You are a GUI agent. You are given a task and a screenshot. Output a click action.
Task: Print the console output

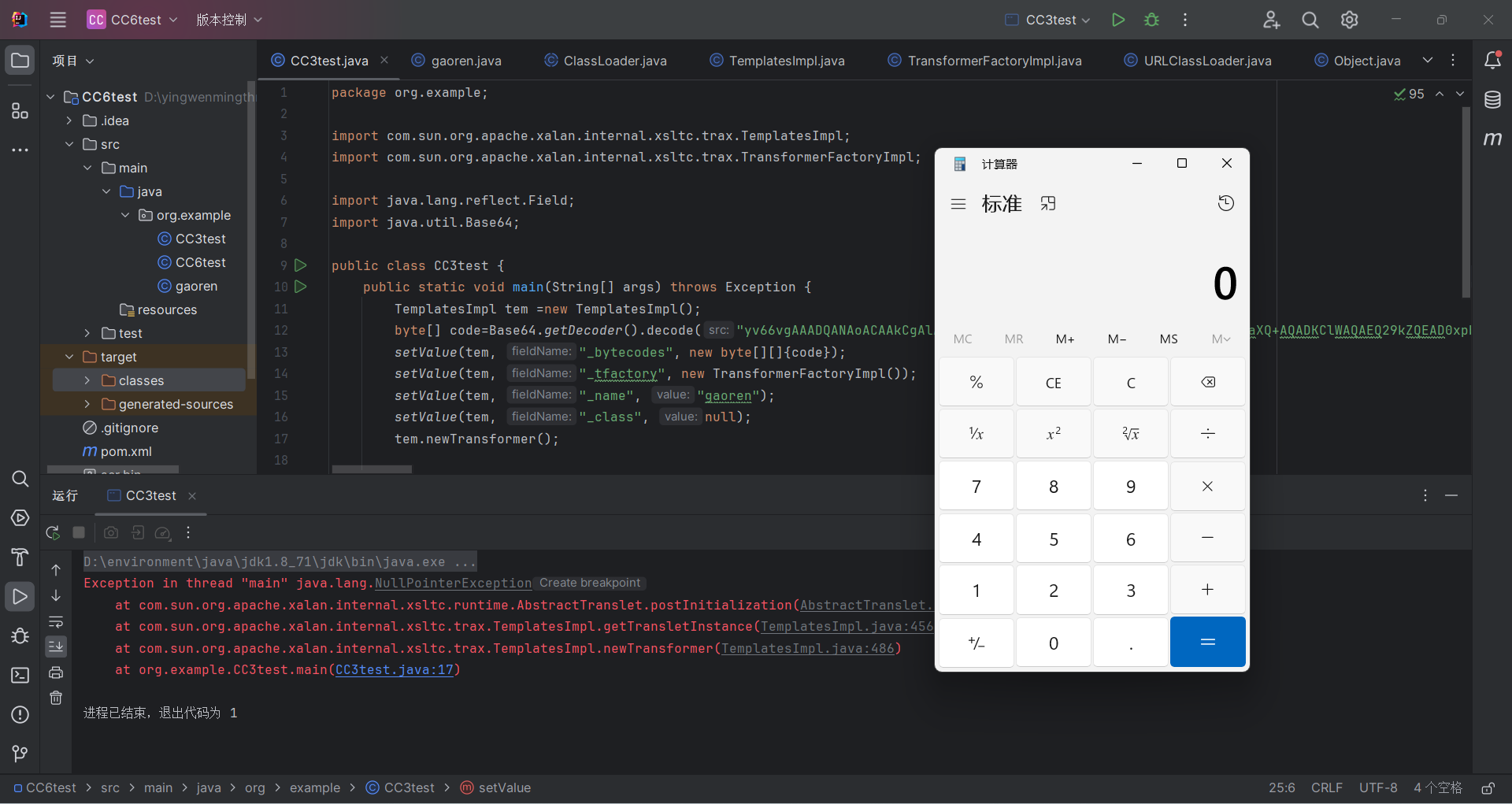(x=56, y=672)
